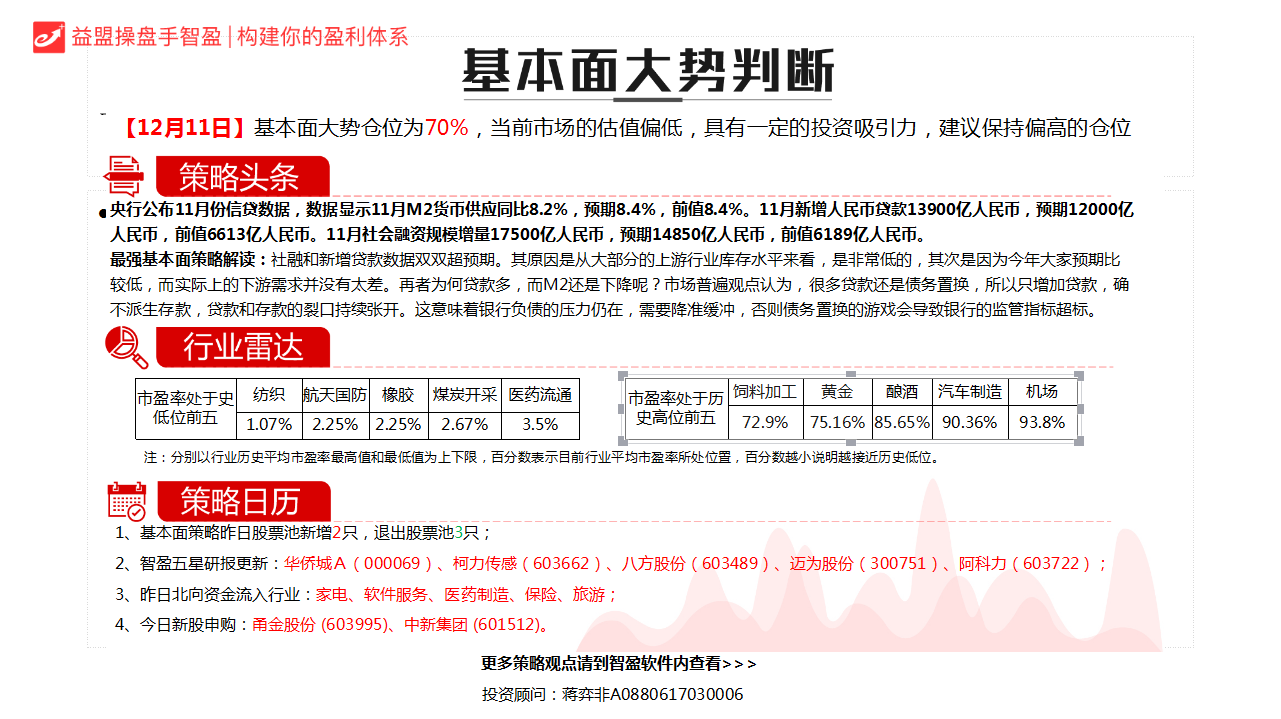Click the top-center handle of the selected table
The image size is (1281, 719).
tap(851, 374)
